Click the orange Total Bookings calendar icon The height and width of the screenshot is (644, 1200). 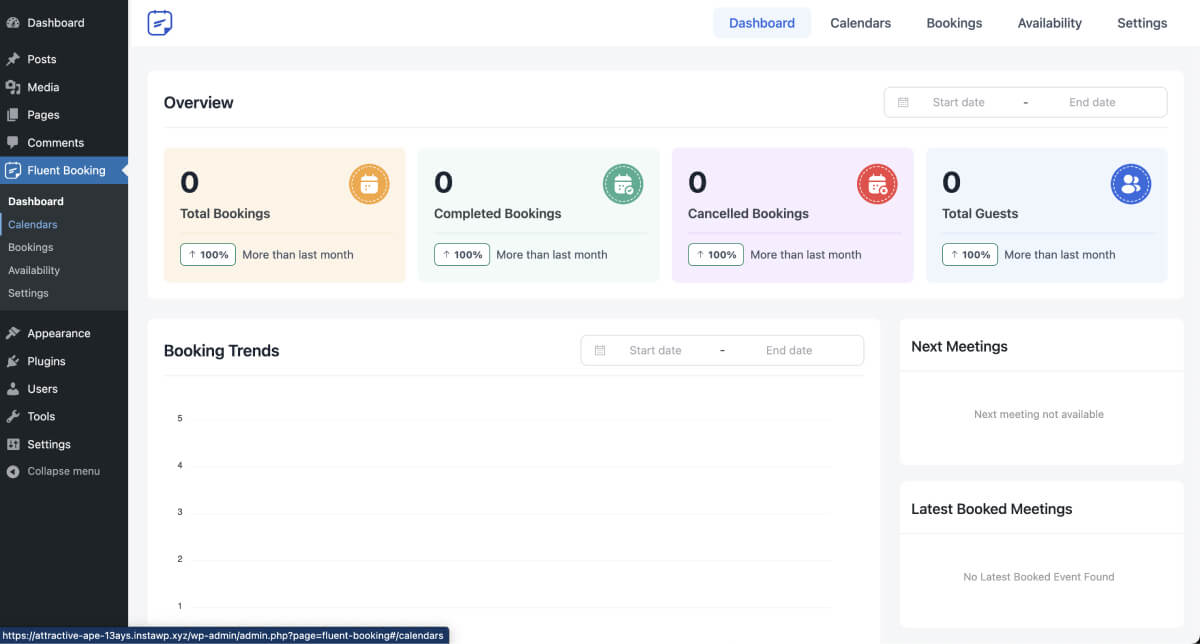point(369,184)
